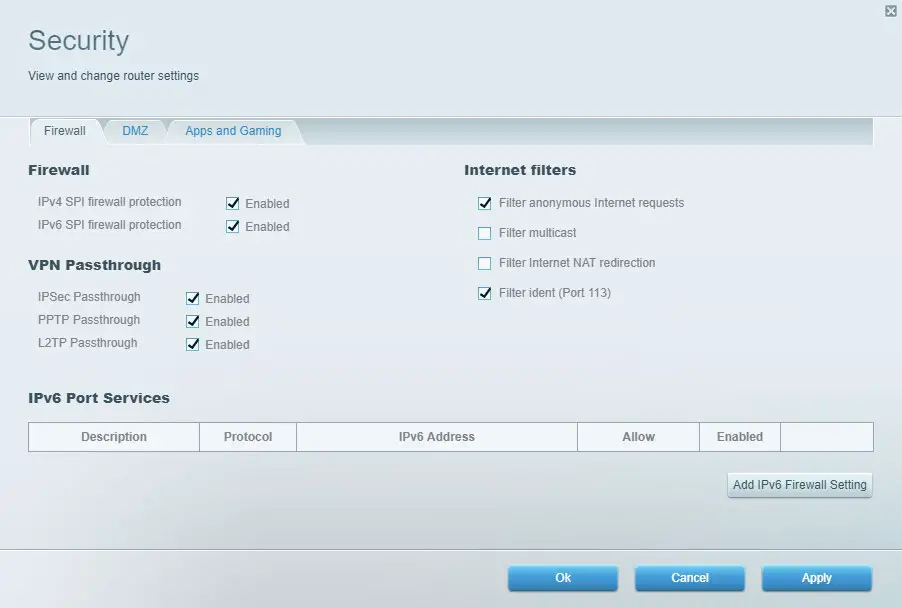
Task: Toggle L2TP Passthrough setting
Action: point(193,344)
